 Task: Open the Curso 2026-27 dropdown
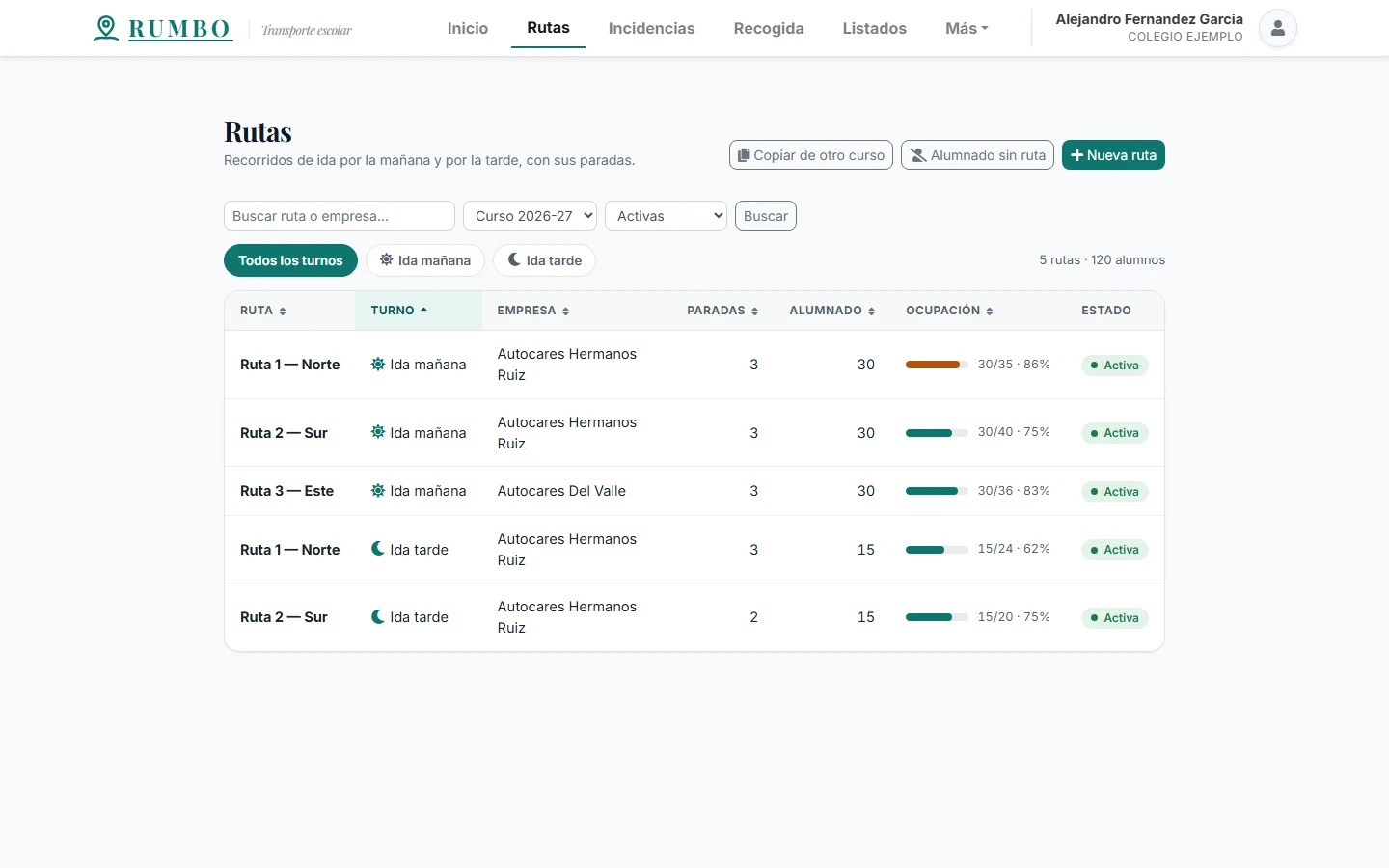pos(531,216)
